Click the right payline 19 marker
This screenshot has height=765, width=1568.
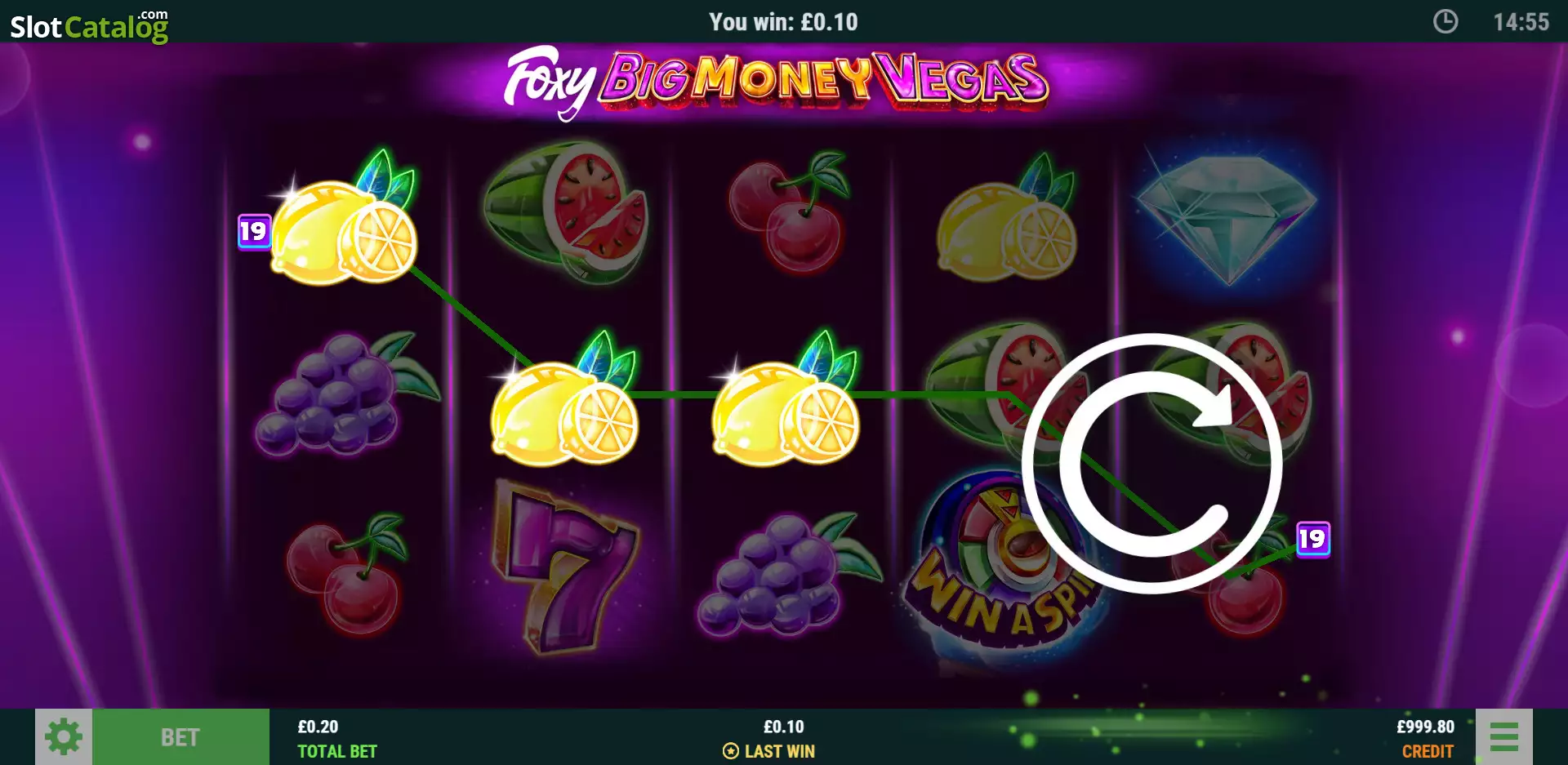[x=1313, y=539]
